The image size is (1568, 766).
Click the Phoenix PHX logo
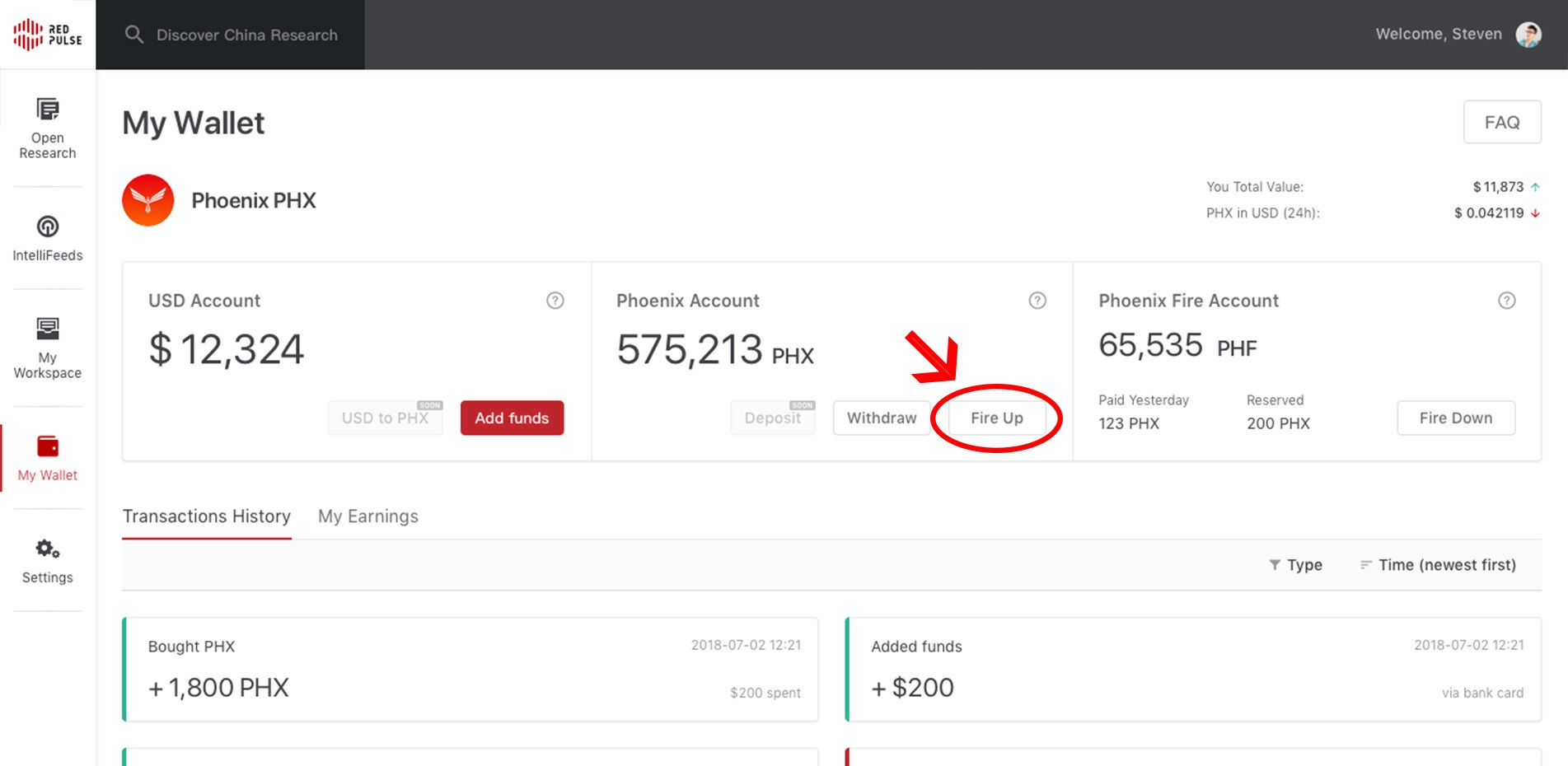pos(148,200)
